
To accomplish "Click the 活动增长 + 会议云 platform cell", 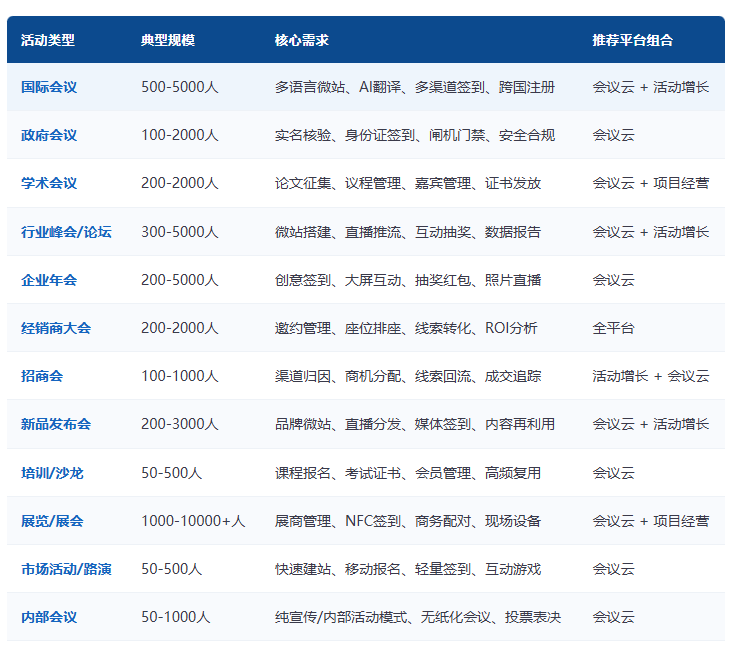I will [x=650, y=376].
